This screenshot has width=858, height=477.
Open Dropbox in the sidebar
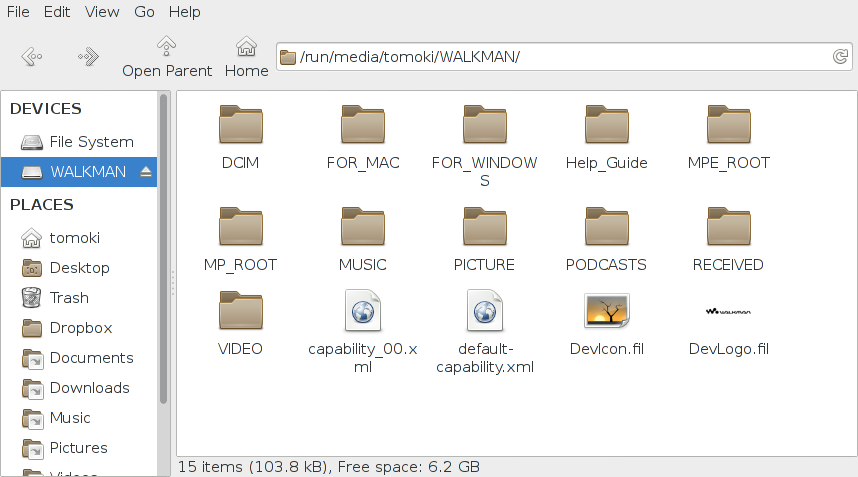tap(79, 328)
